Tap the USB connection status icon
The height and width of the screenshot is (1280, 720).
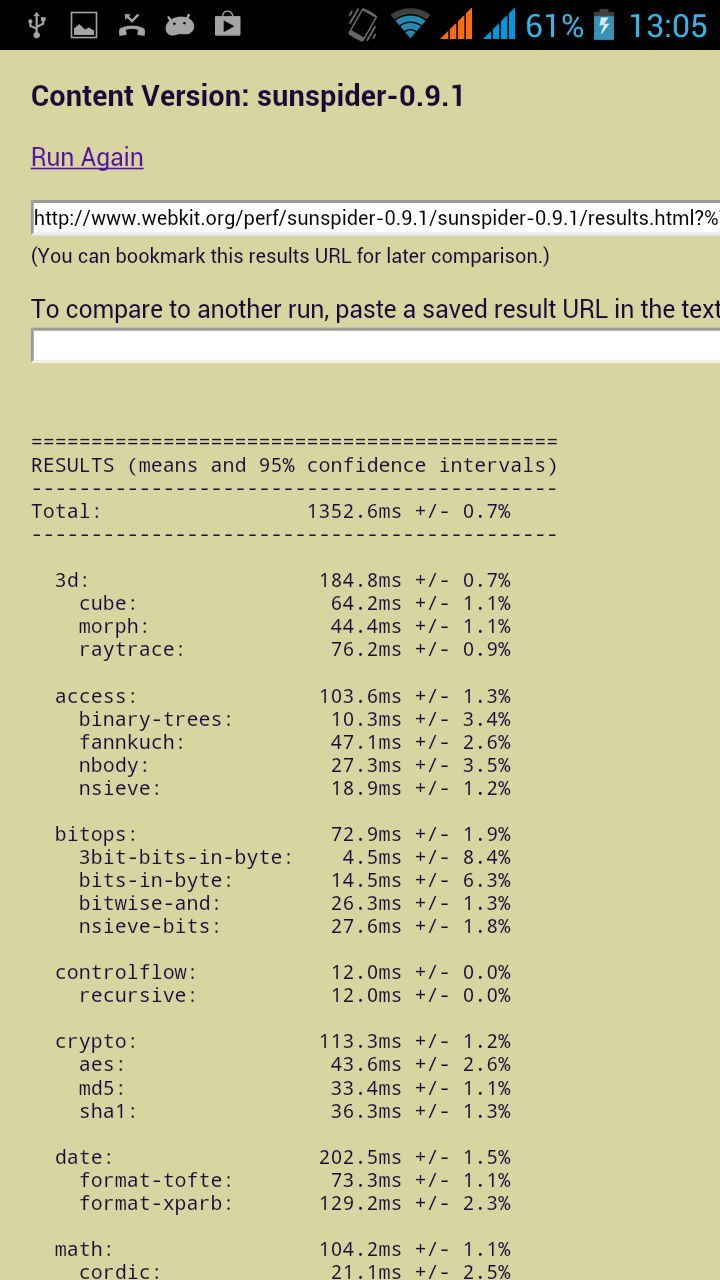pos(37,25)
